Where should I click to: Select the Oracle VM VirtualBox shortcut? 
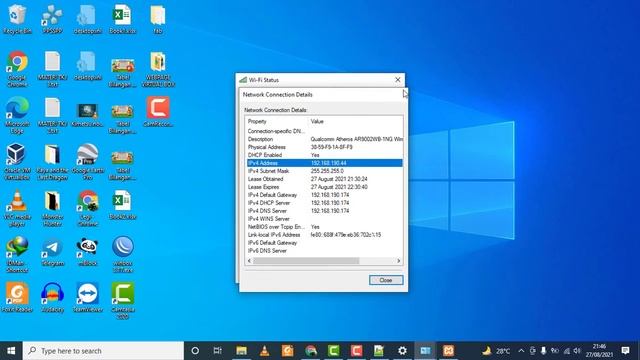click(17, 162)
